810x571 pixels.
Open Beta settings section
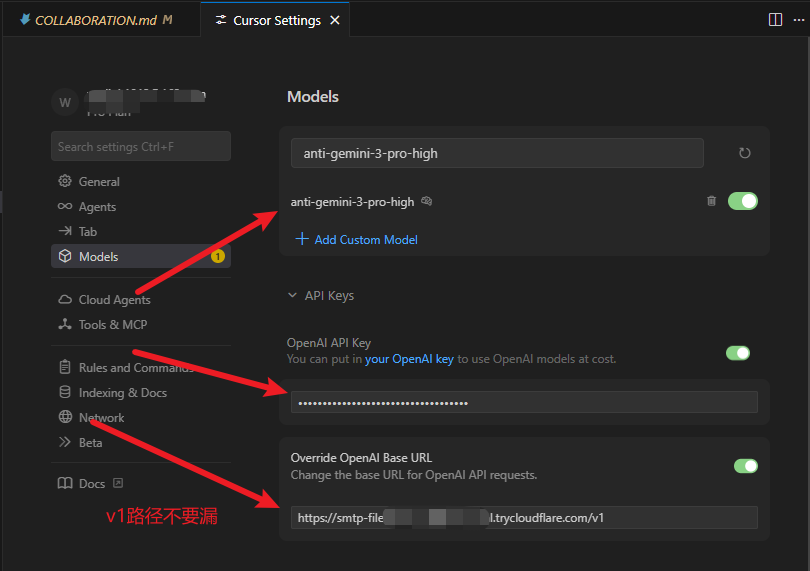tap(141, 442)
